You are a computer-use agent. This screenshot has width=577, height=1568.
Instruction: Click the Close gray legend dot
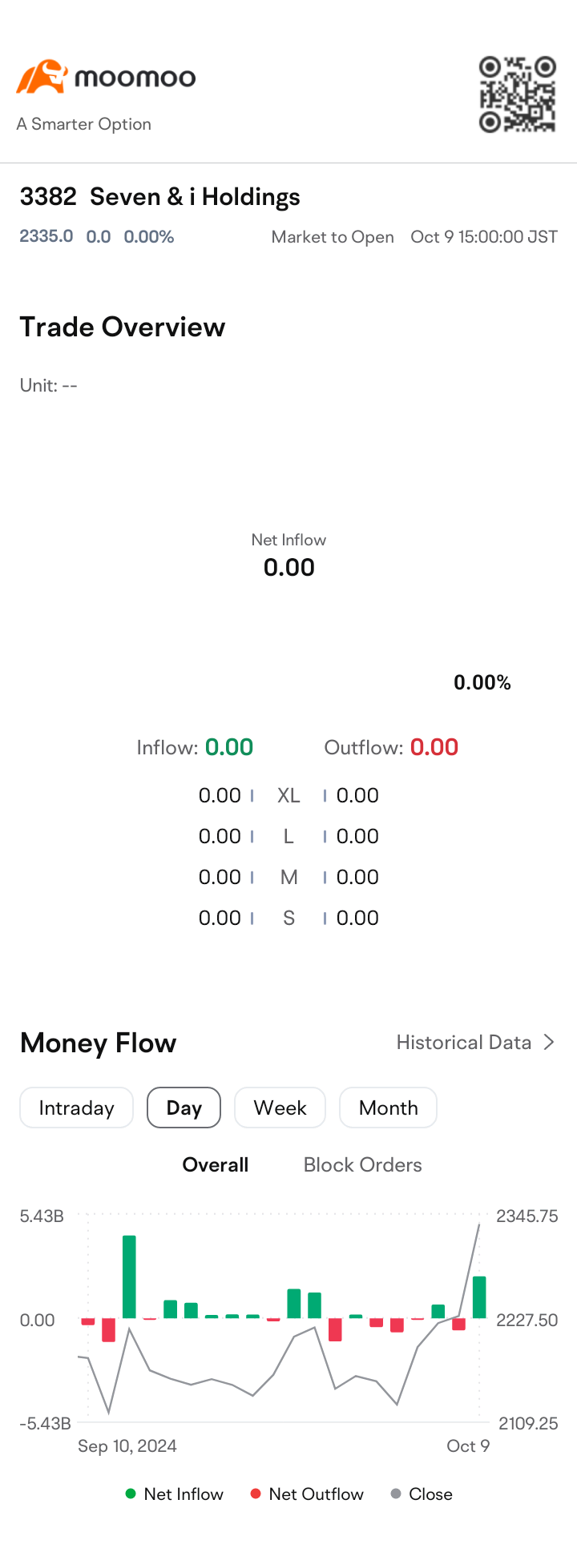[x=396, y=1494]
